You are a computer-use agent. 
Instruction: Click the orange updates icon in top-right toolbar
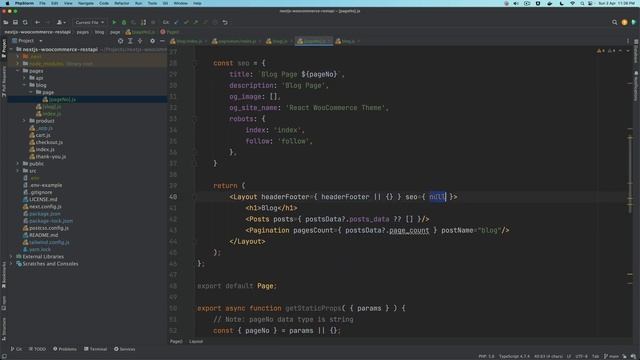pos(624,22)
